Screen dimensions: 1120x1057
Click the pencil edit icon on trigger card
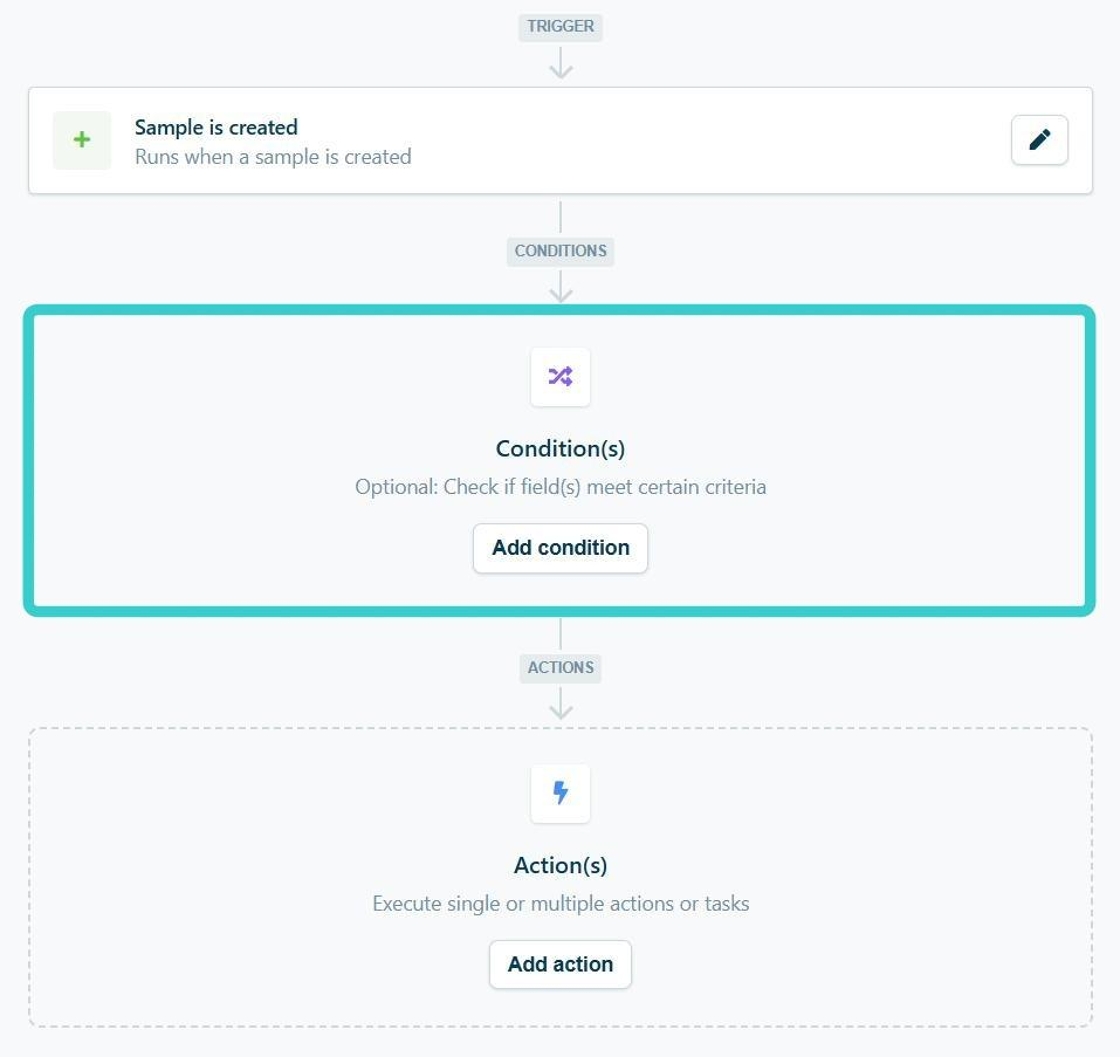coord(1039,140)
